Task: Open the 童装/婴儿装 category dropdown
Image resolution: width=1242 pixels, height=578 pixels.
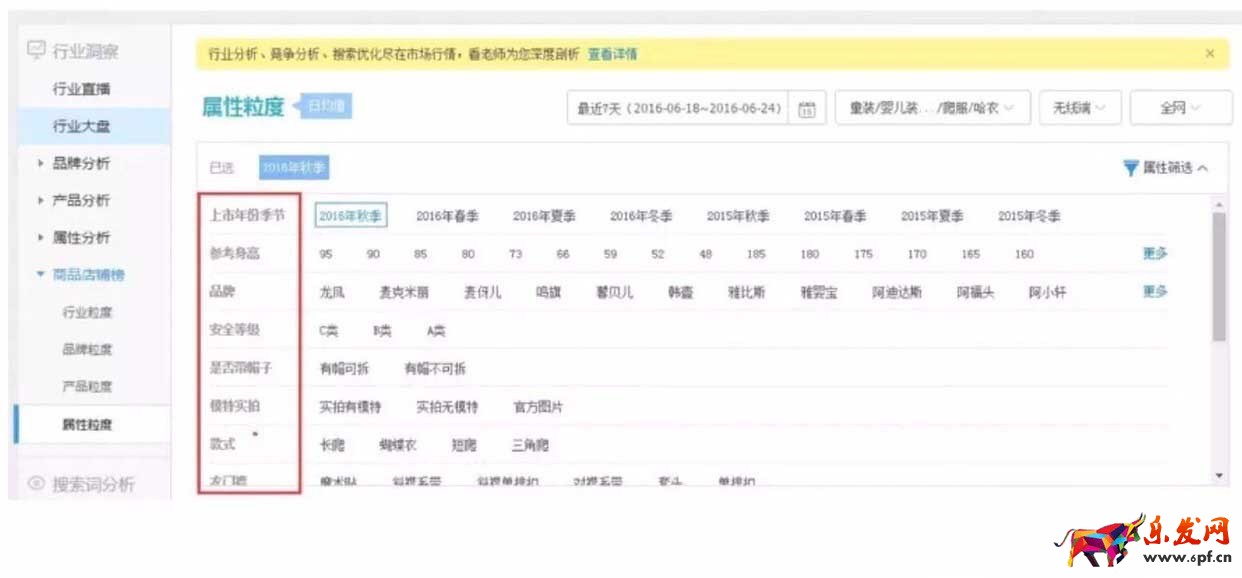Action: (932, 108)
